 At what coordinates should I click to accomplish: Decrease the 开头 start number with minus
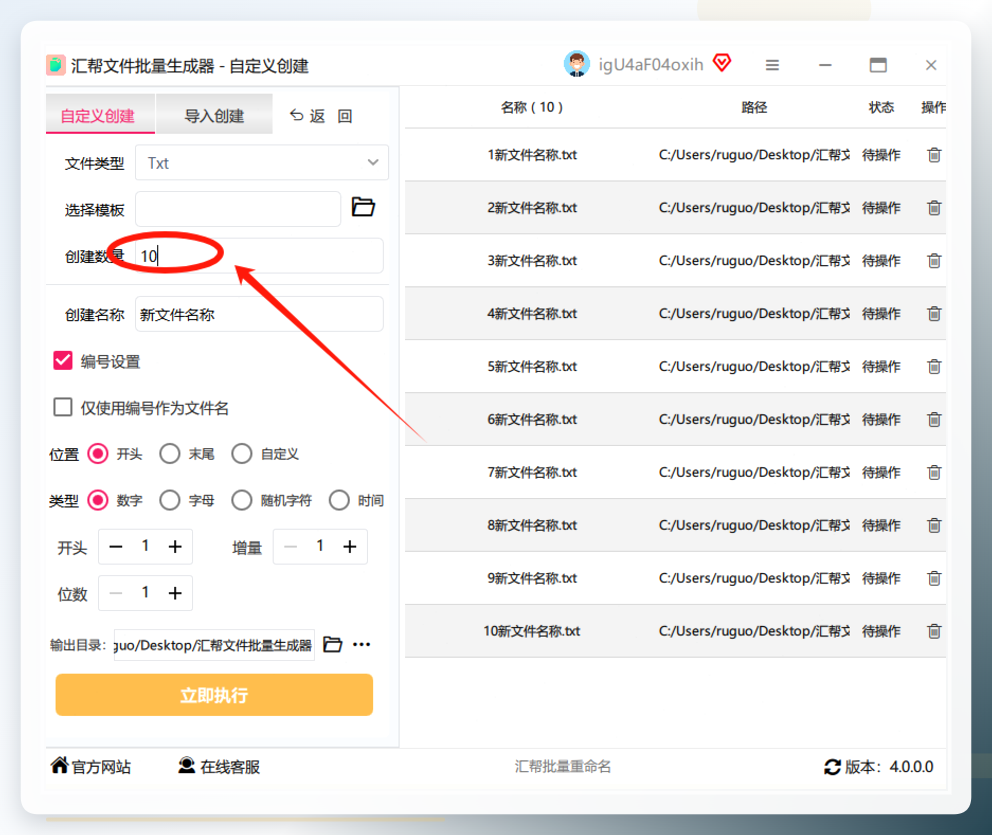(116, 547)
